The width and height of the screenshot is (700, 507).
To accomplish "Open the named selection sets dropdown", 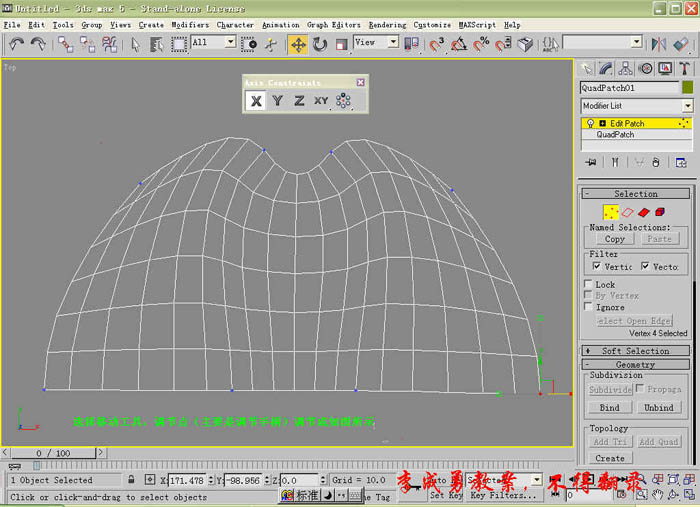I will (x=637, y=42).
